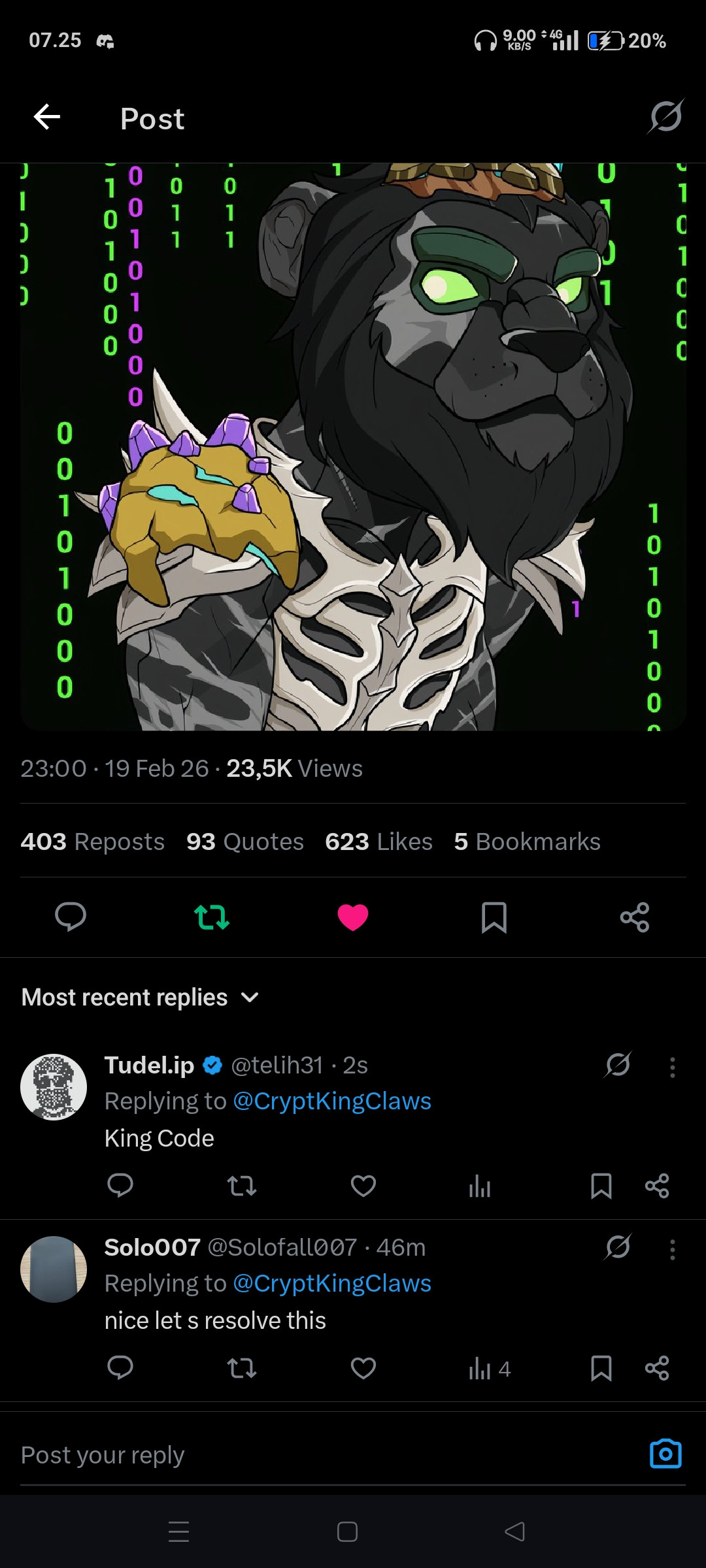
Task: Undo the green repost on main post
Action: pyautogui.click(x=212, y=917)
